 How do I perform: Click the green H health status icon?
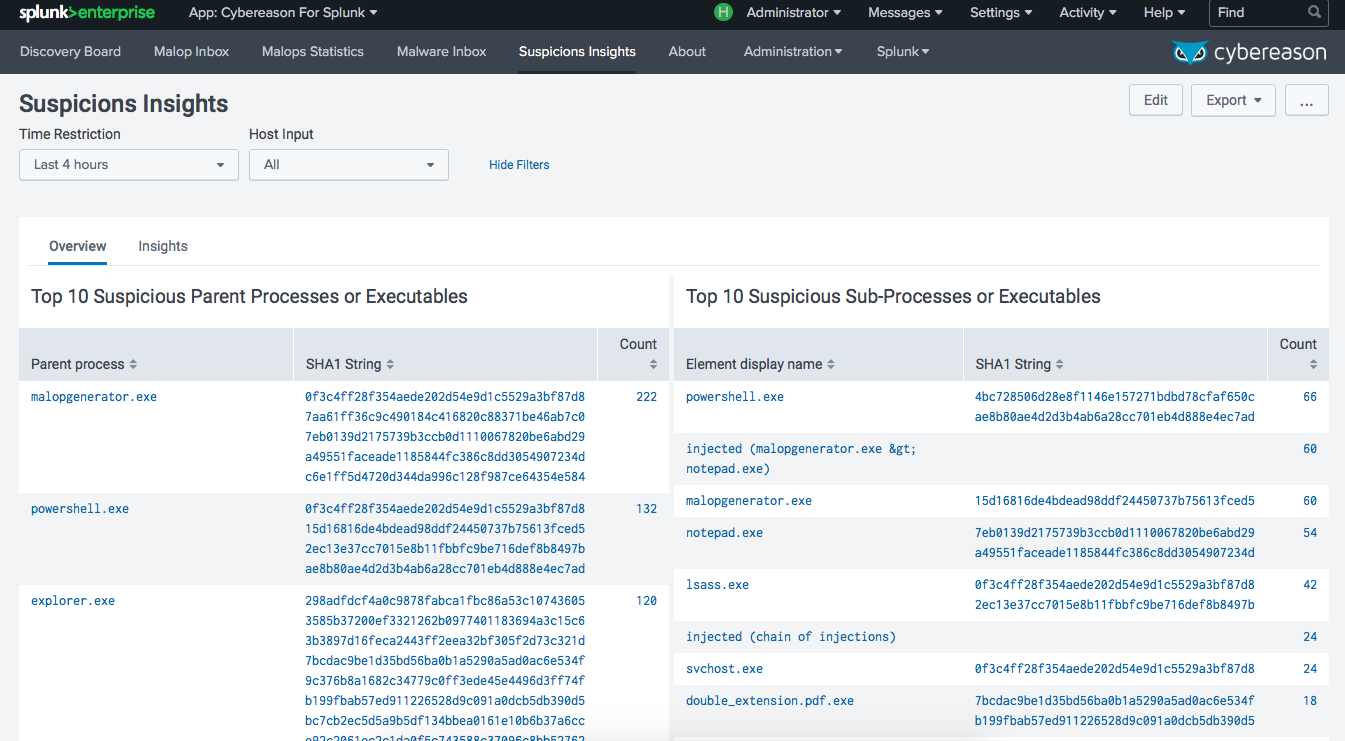[723, 13]
